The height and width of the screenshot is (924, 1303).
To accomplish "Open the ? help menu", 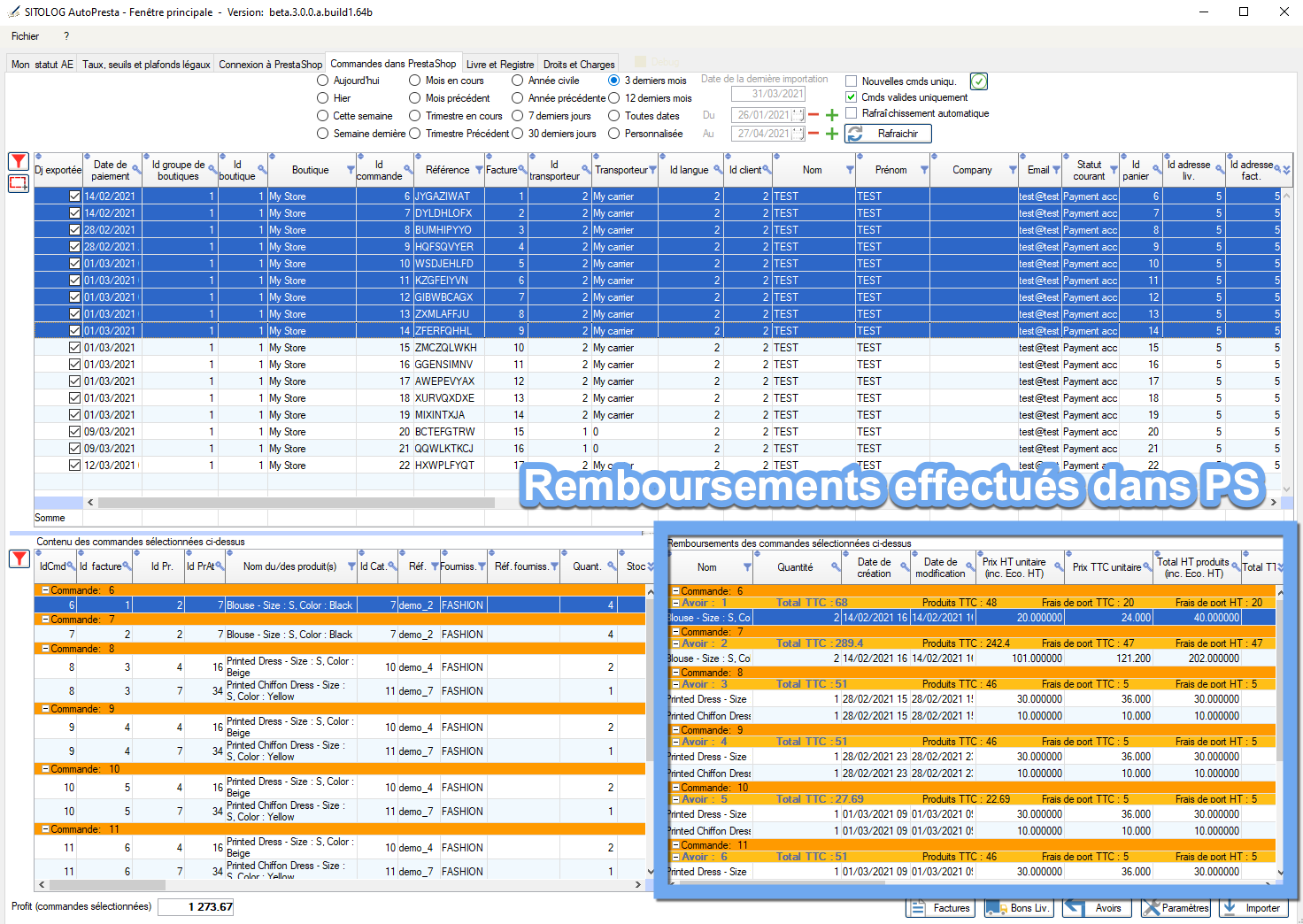I will 66,36.
